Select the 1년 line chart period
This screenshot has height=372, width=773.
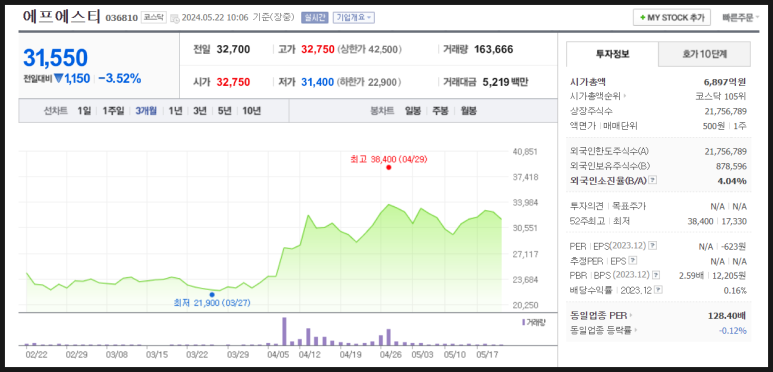pos(175,111)
